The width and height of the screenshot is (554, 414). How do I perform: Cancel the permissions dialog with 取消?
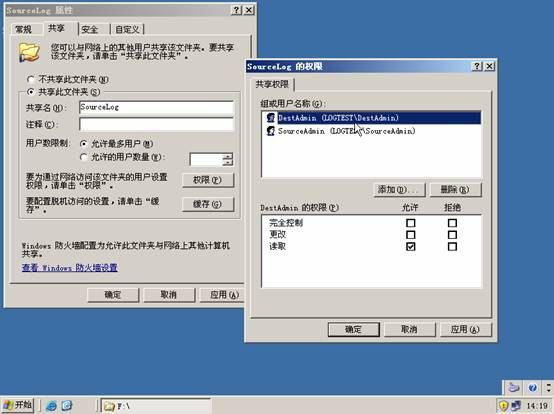(x=409, y=329)
